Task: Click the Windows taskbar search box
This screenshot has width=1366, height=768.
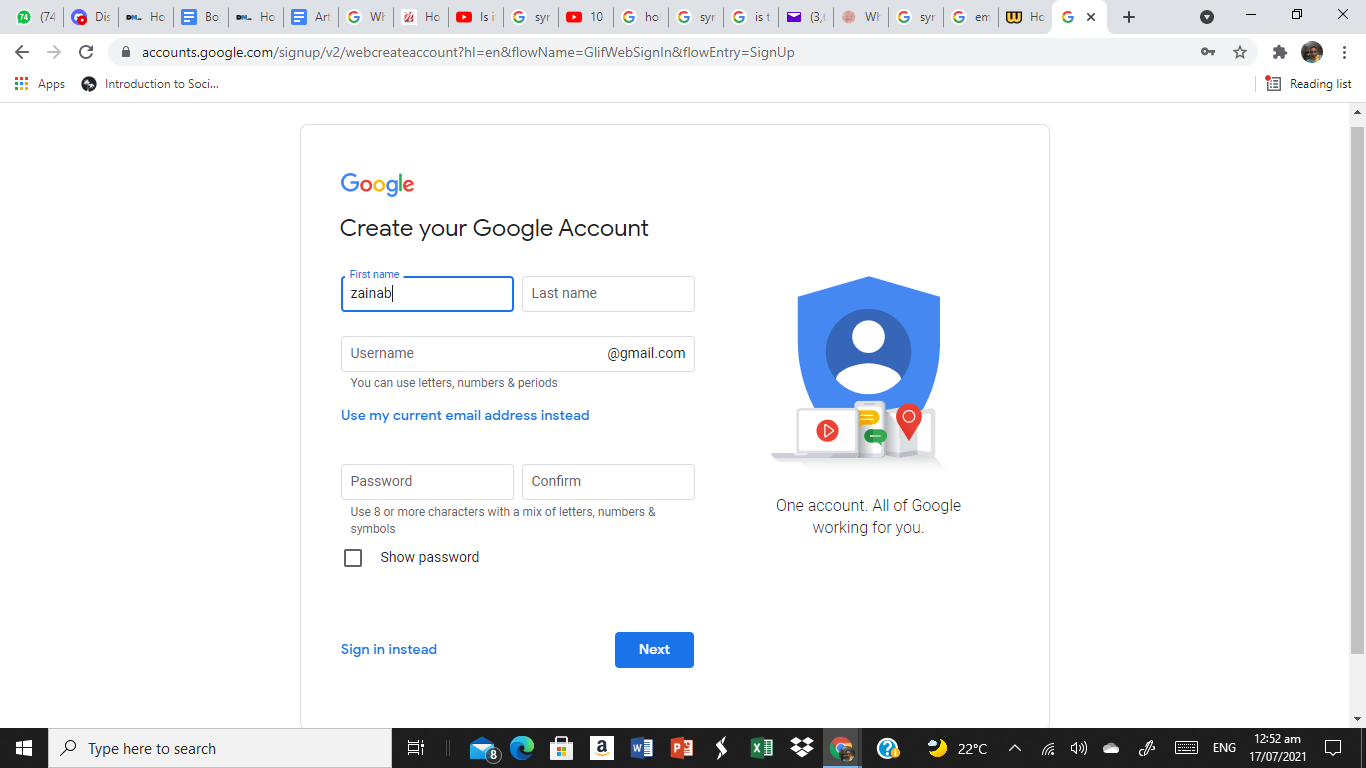Action: pyautogui.click(x=220, y=748)
